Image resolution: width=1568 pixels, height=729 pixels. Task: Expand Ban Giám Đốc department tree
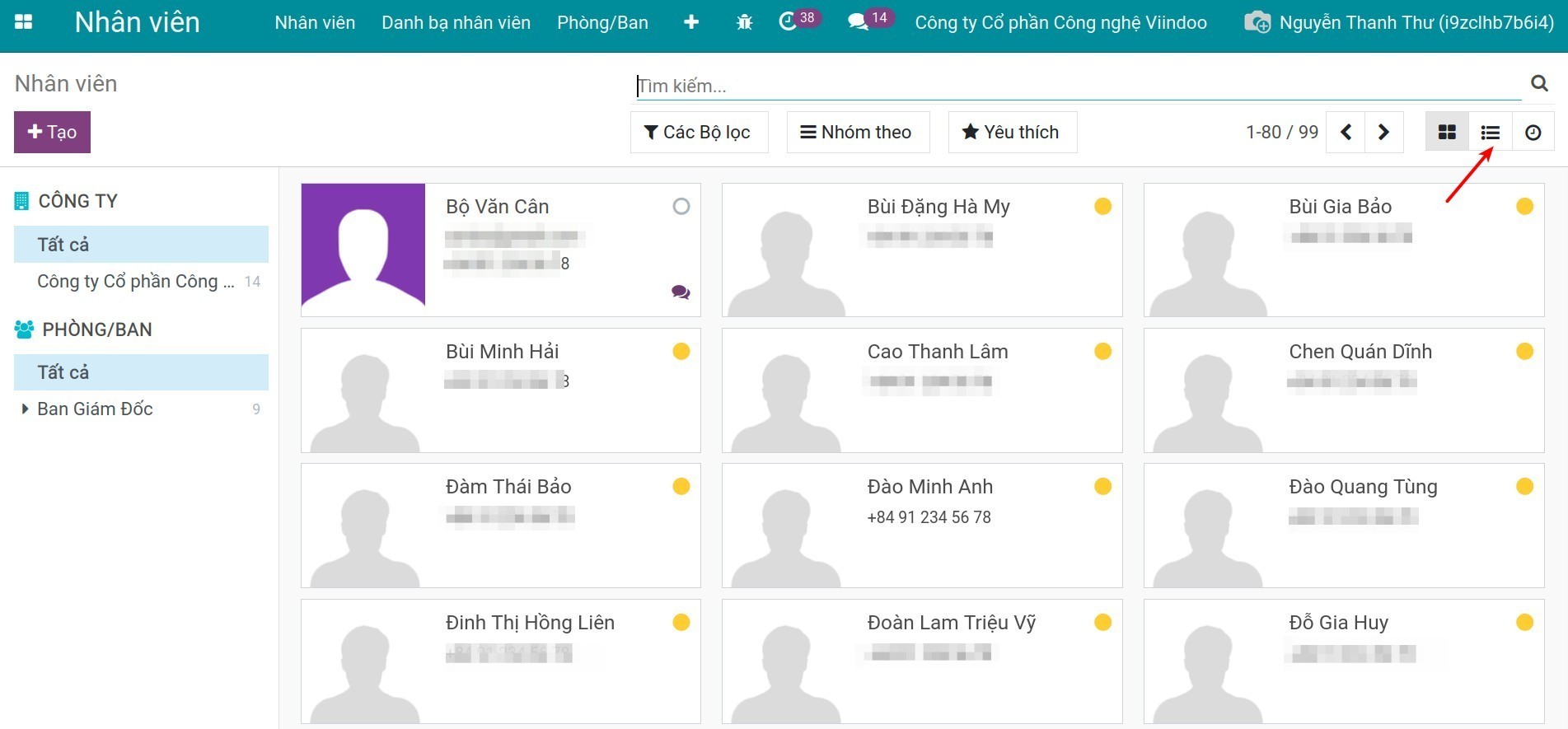coord(25,409)
